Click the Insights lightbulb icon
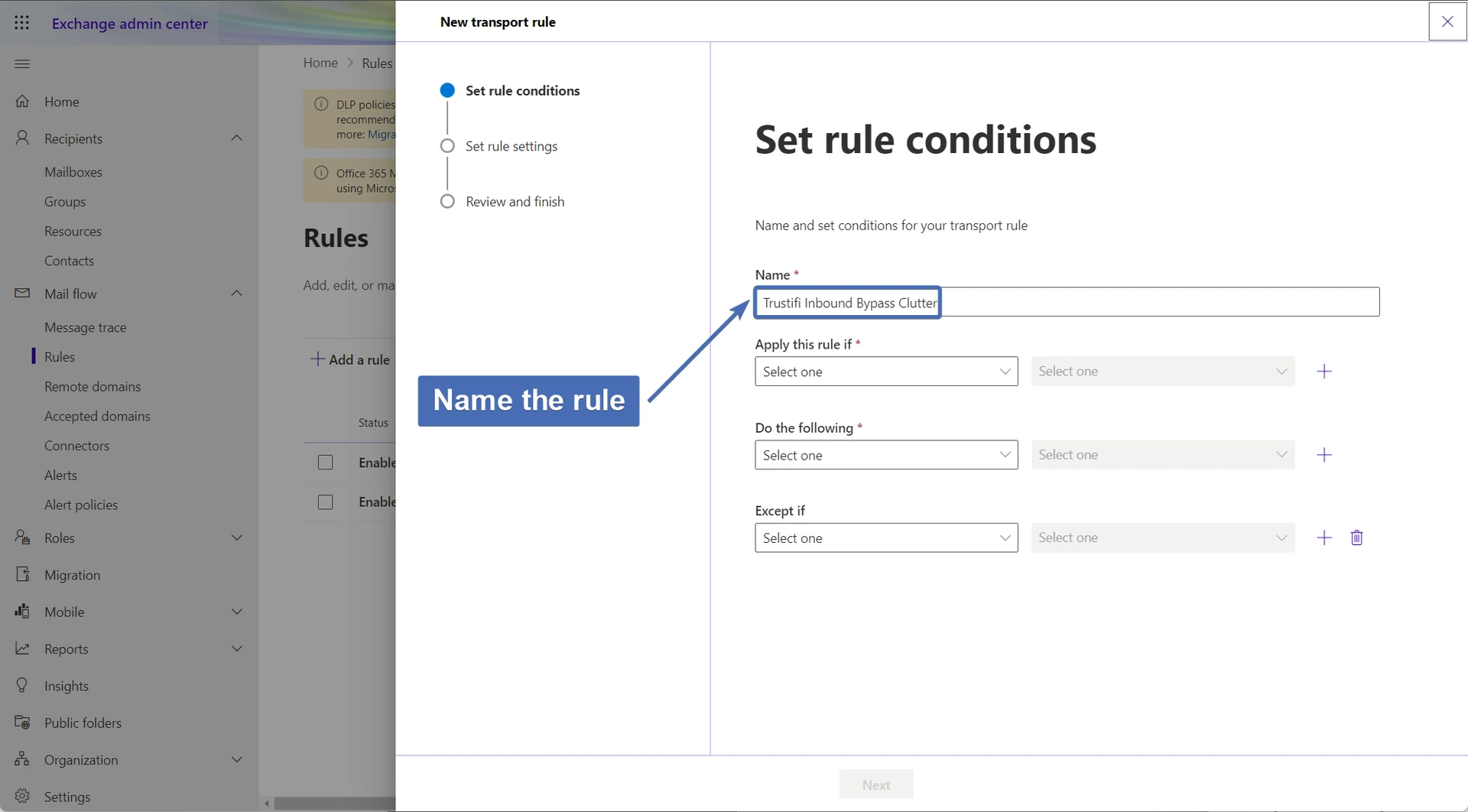This screenshot has width=1468, height=812. point(22,685)
